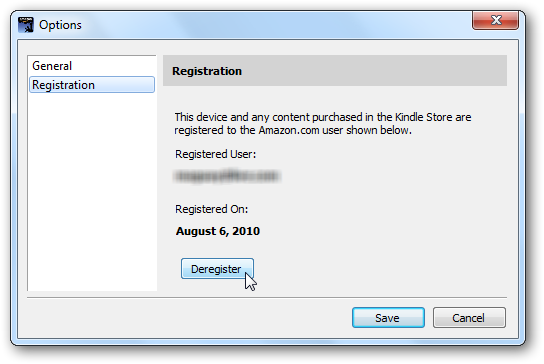Click the gray Registration heading banner
Viewport: 544px width, 364px height.
coord(335,70)
